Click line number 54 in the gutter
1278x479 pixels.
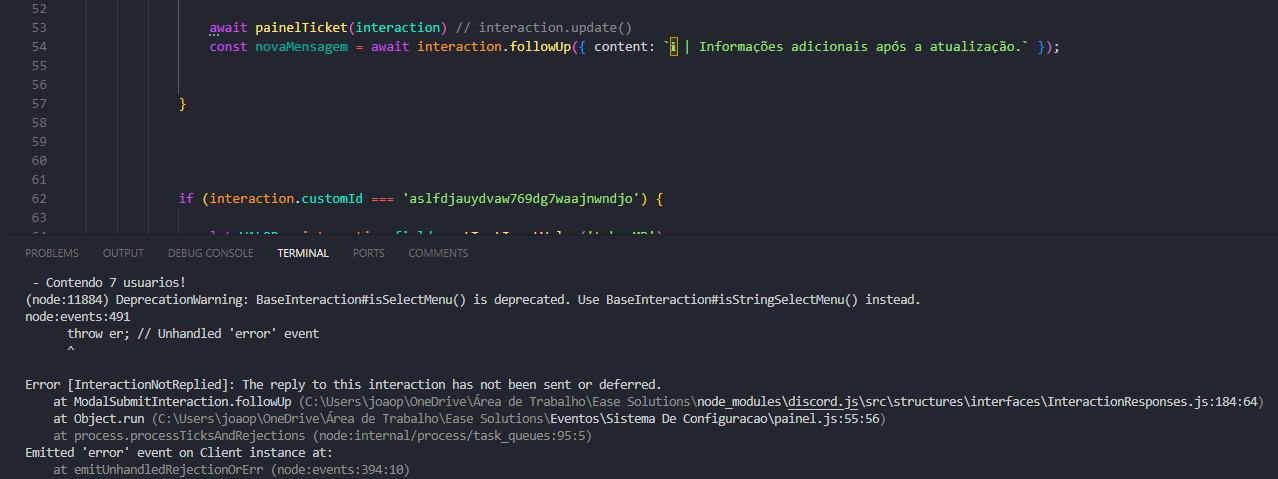click(x=41, y=47)
